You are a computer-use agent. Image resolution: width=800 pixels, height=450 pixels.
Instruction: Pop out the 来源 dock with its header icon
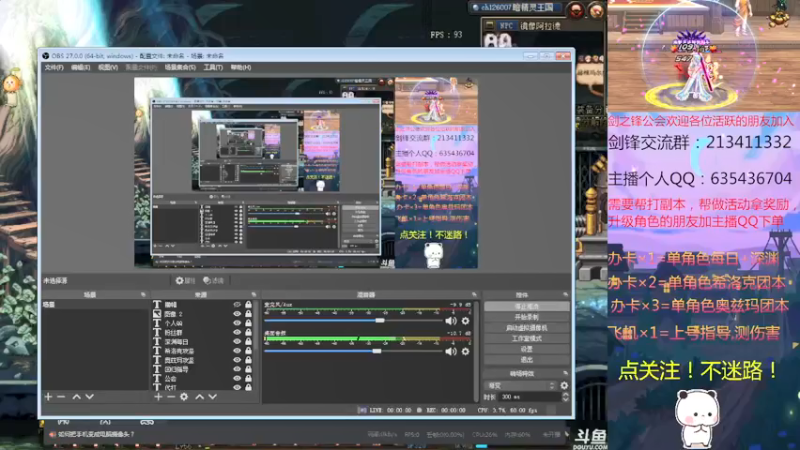pyautogui.click(x=254, y=295)
